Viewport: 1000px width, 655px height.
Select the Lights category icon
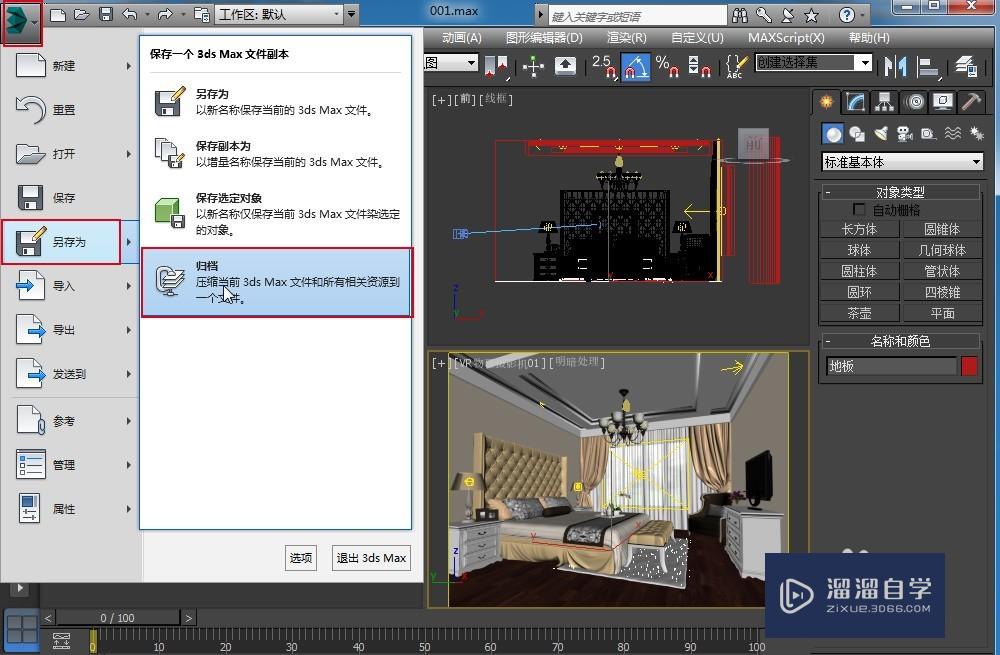pos(881,134)
